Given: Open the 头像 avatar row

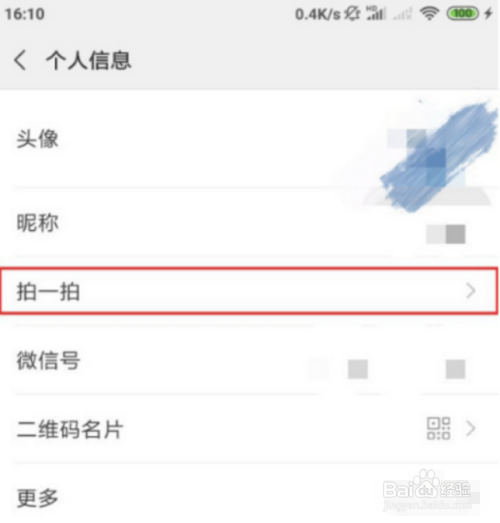Looking at the screenshot, I should pos(249,139).
